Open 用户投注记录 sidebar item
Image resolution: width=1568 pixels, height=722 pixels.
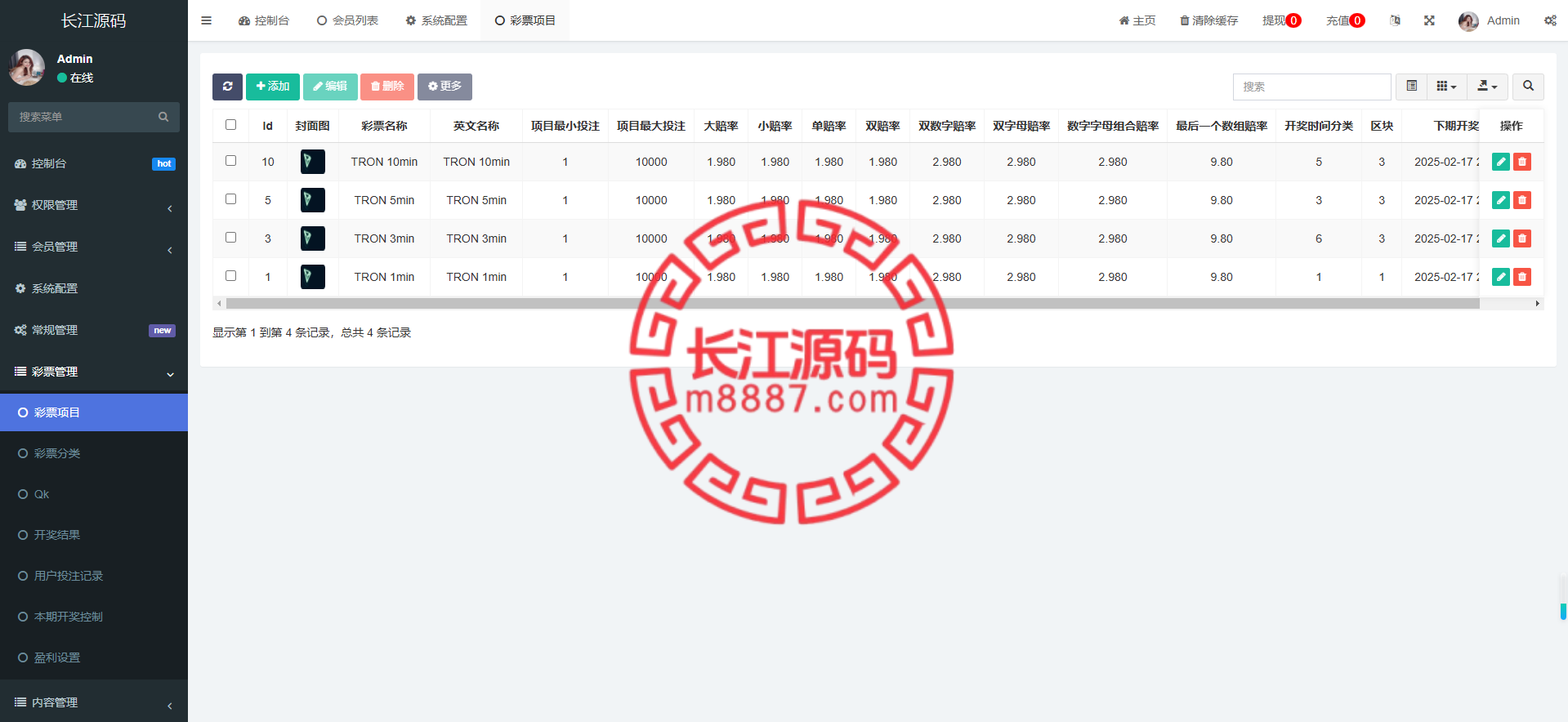[x=94, y=576]
